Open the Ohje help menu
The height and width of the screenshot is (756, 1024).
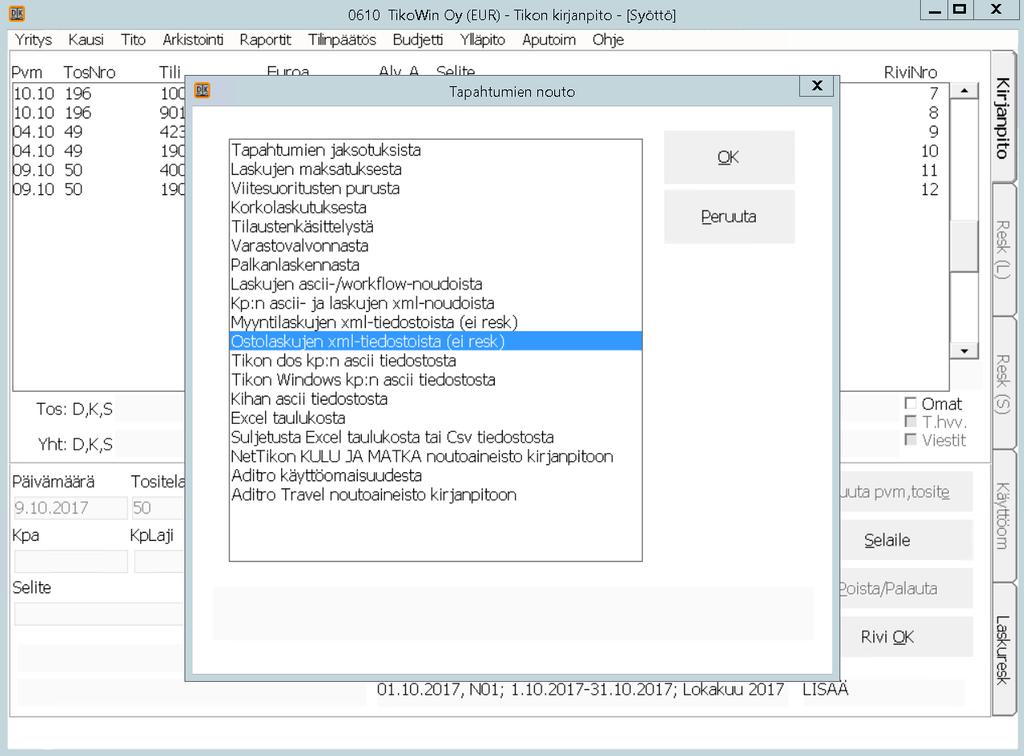click(x=608, y=40)
